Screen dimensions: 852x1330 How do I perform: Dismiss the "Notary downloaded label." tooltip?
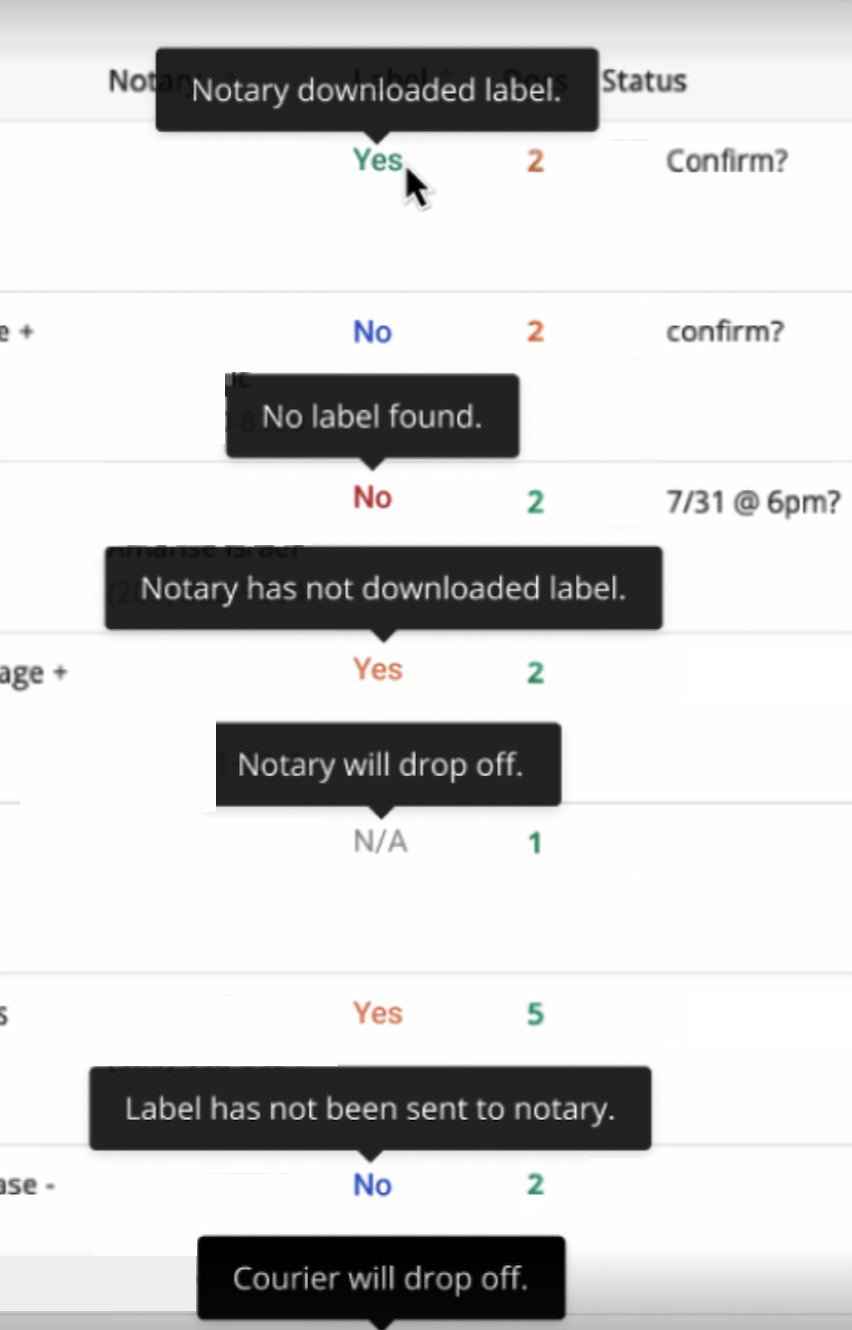click(376, 90)
